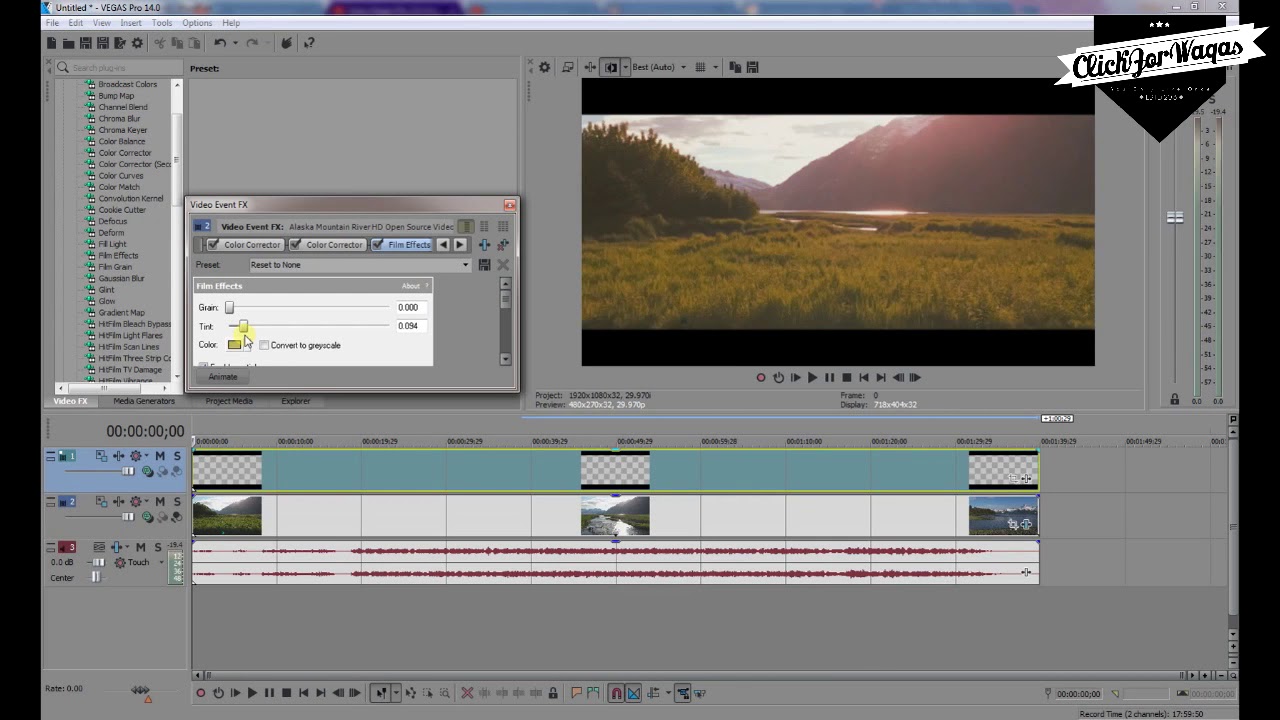
Task: Click About link in Film Effects
Action: click(411, 286)
